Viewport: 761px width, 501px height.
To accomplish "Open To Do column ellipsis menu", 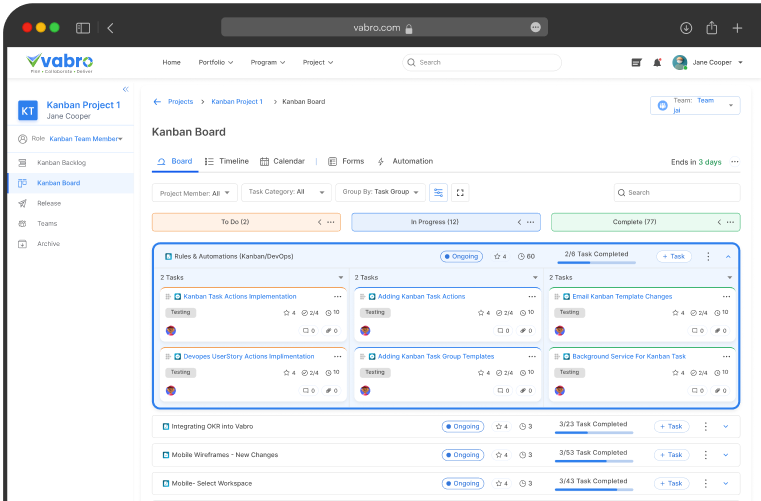I will pos(331,222).
